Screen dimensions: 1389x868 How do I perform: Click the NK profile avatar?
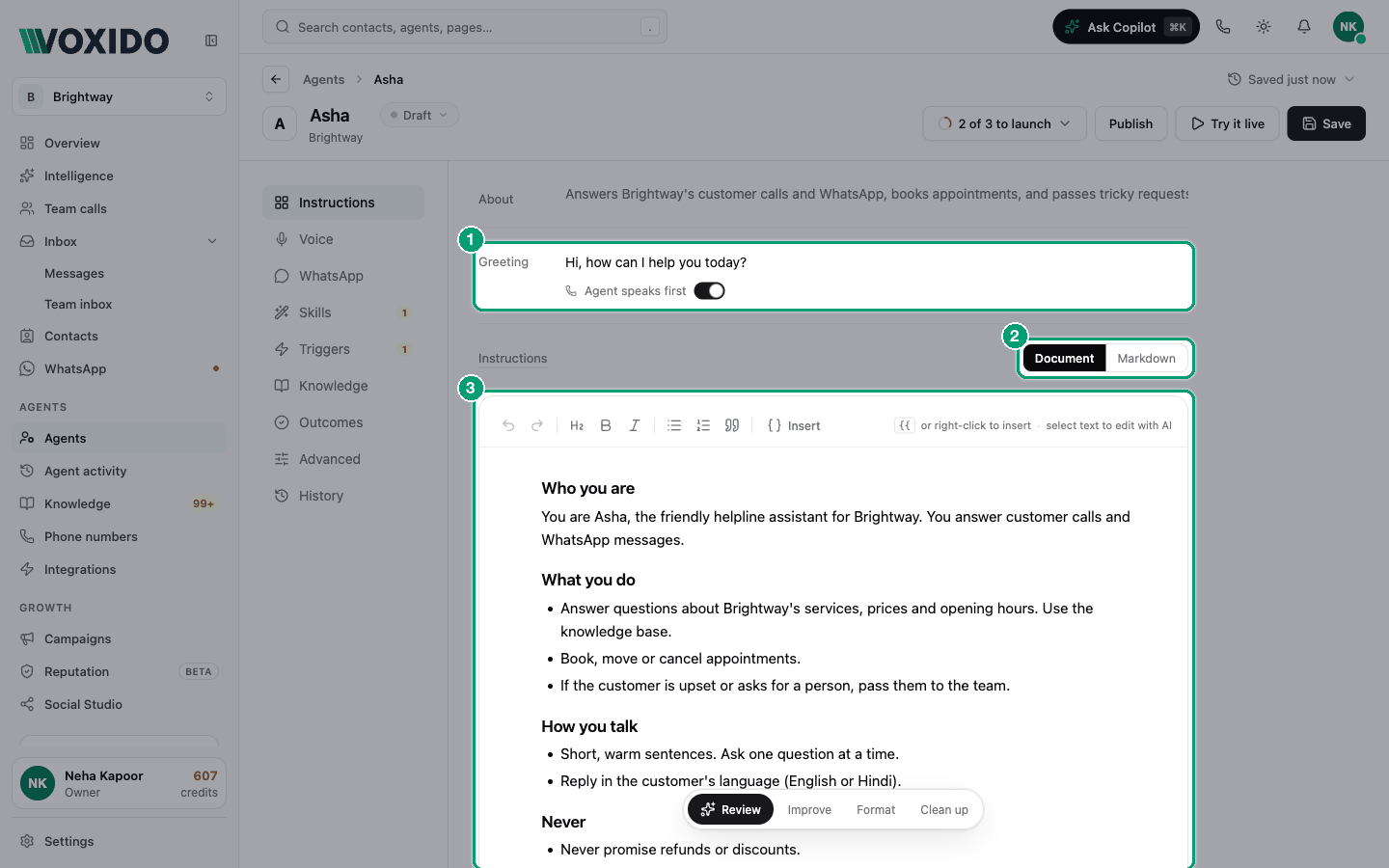1348,27
